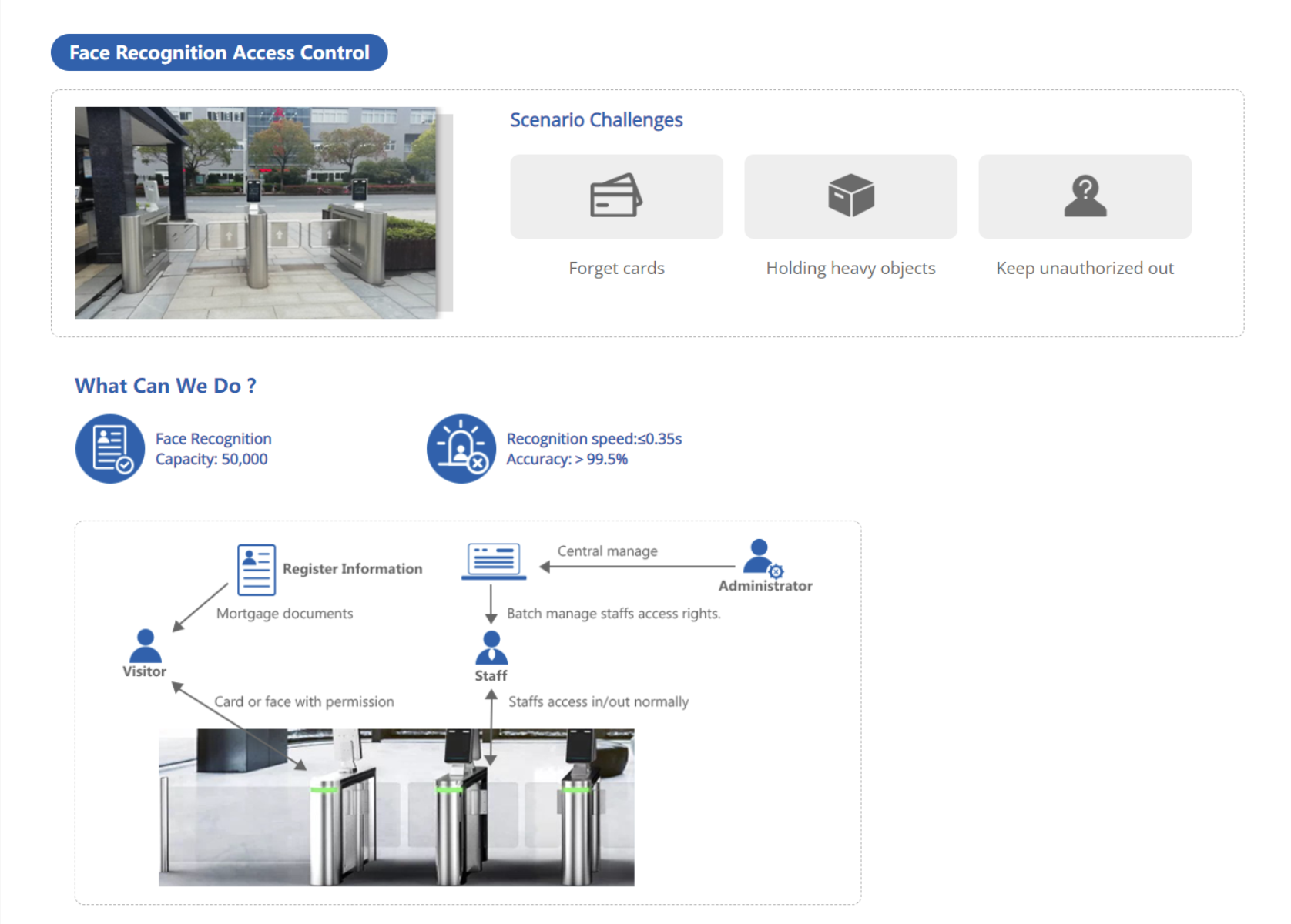Select the Visitor figure icon
The image size is (1291, 924).
tap(145, 647)
